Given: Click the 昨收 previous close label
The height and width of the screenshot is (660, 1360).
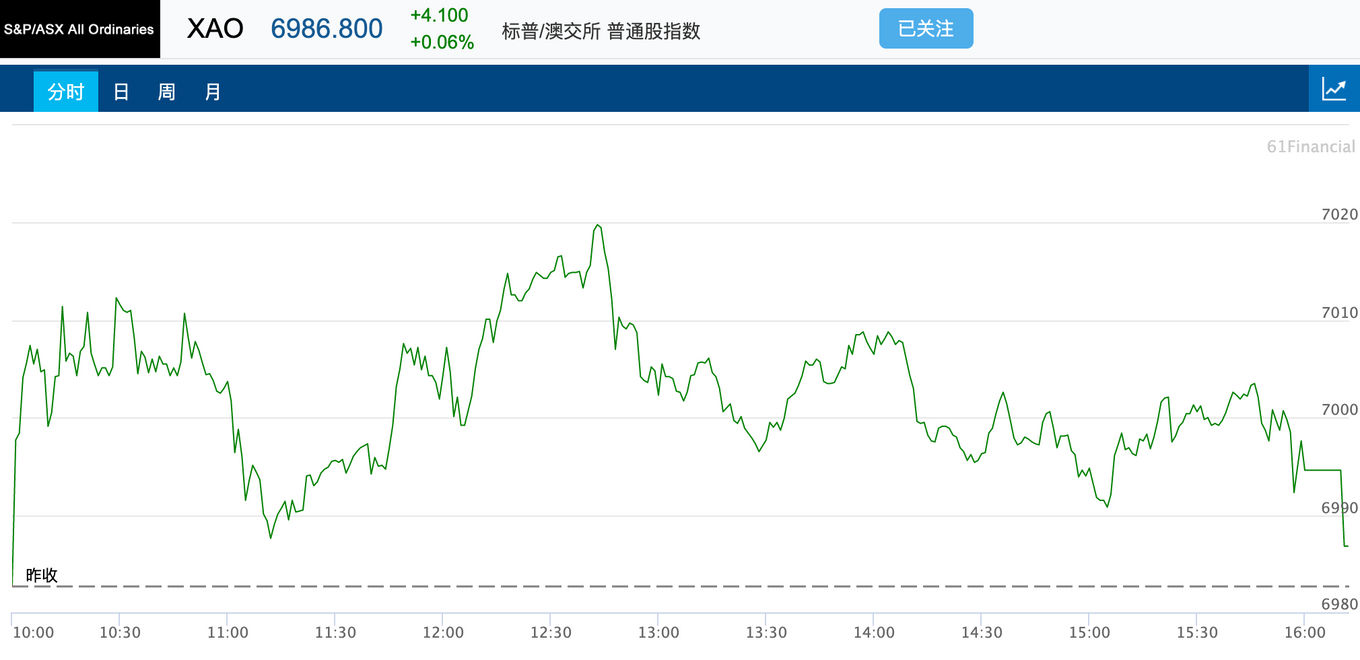Looking at the screenshot, I should [x=42, y=575].
